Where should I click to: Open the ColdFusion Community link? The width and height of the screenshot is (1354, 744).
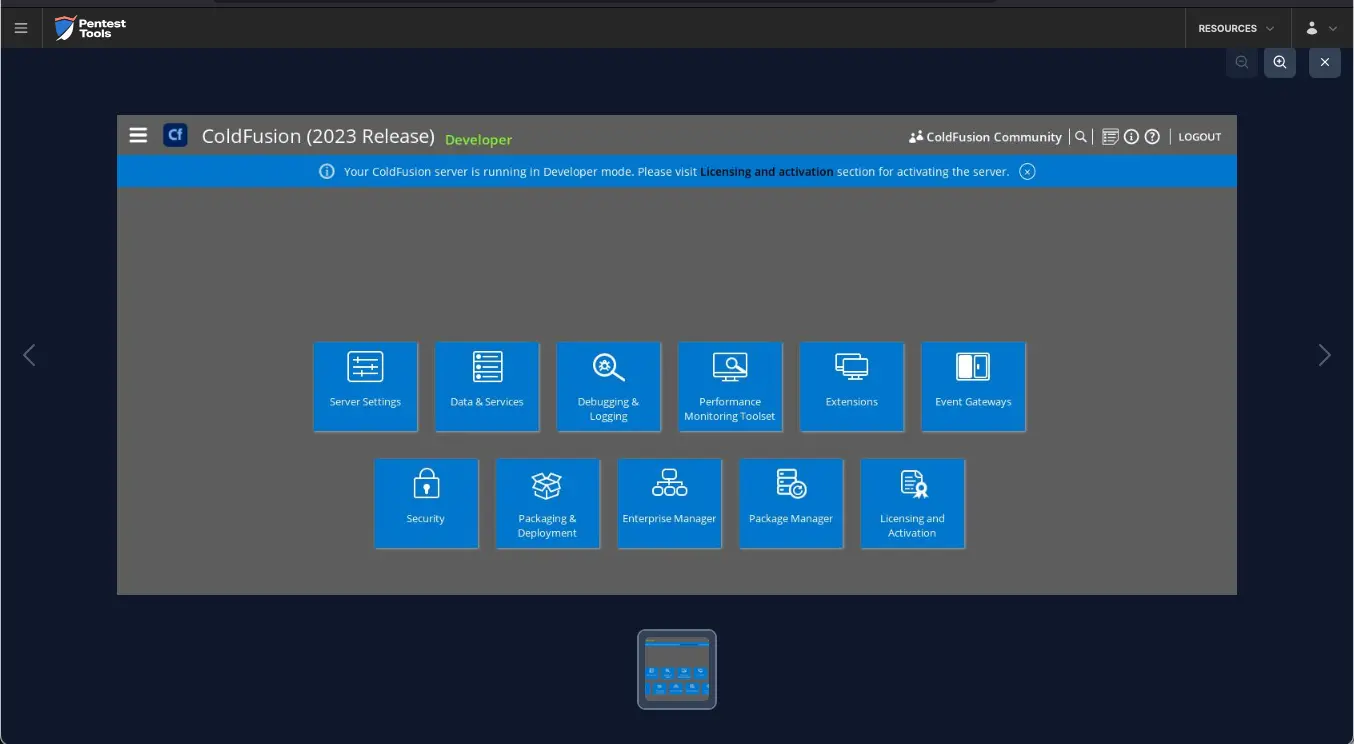985,137
